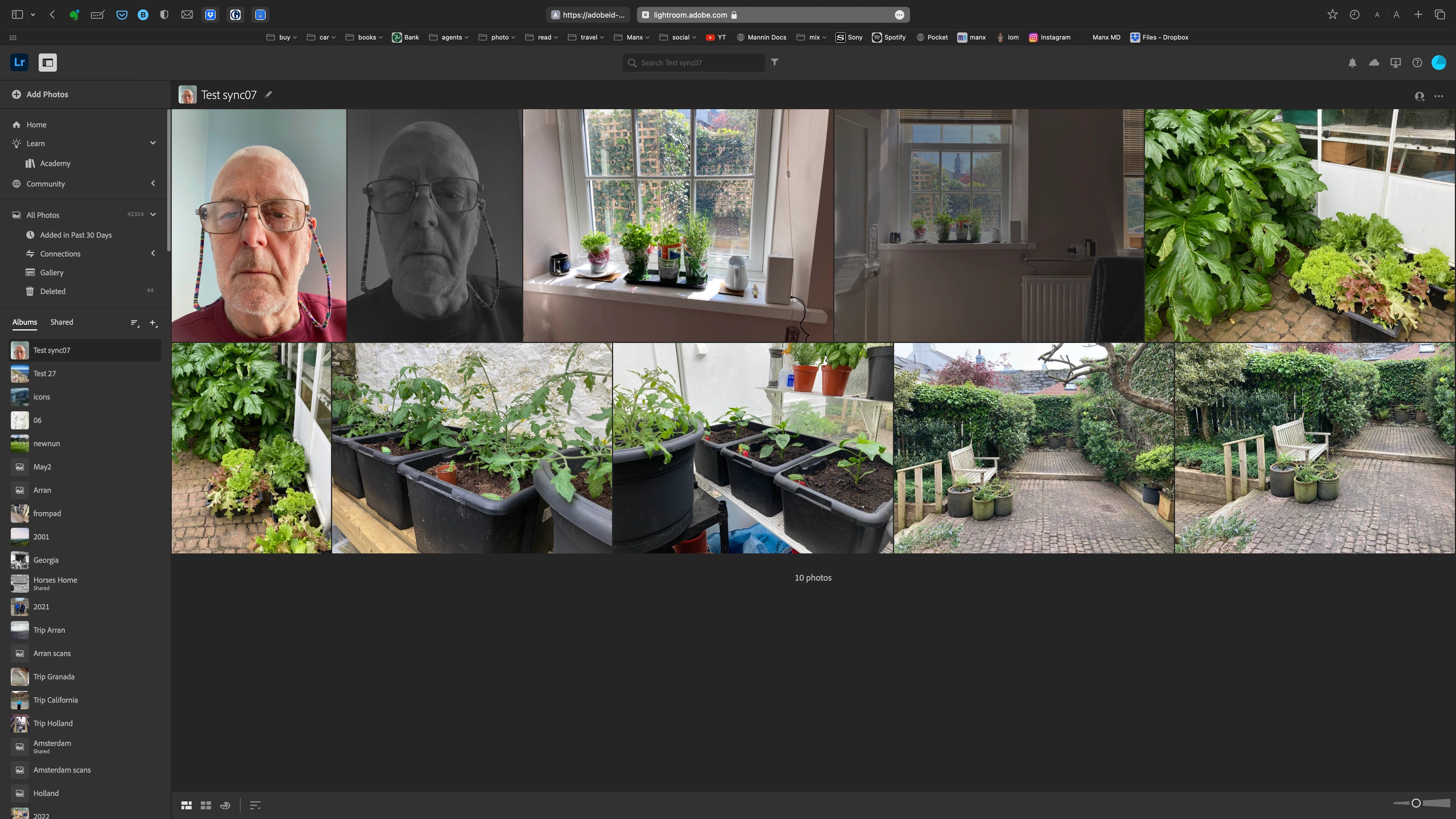Toggle the left panel visibility button
The height and width of the screenshot is (819, 1456).
[47, 63]
